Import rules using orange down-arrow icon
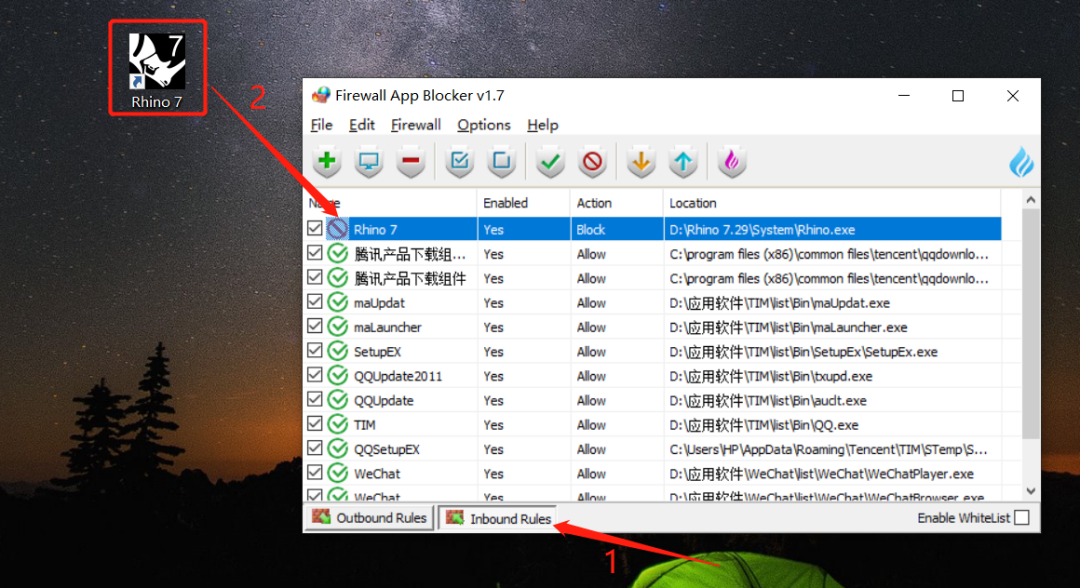Screen dimensions: 1080x588 (x=640, y=161)
